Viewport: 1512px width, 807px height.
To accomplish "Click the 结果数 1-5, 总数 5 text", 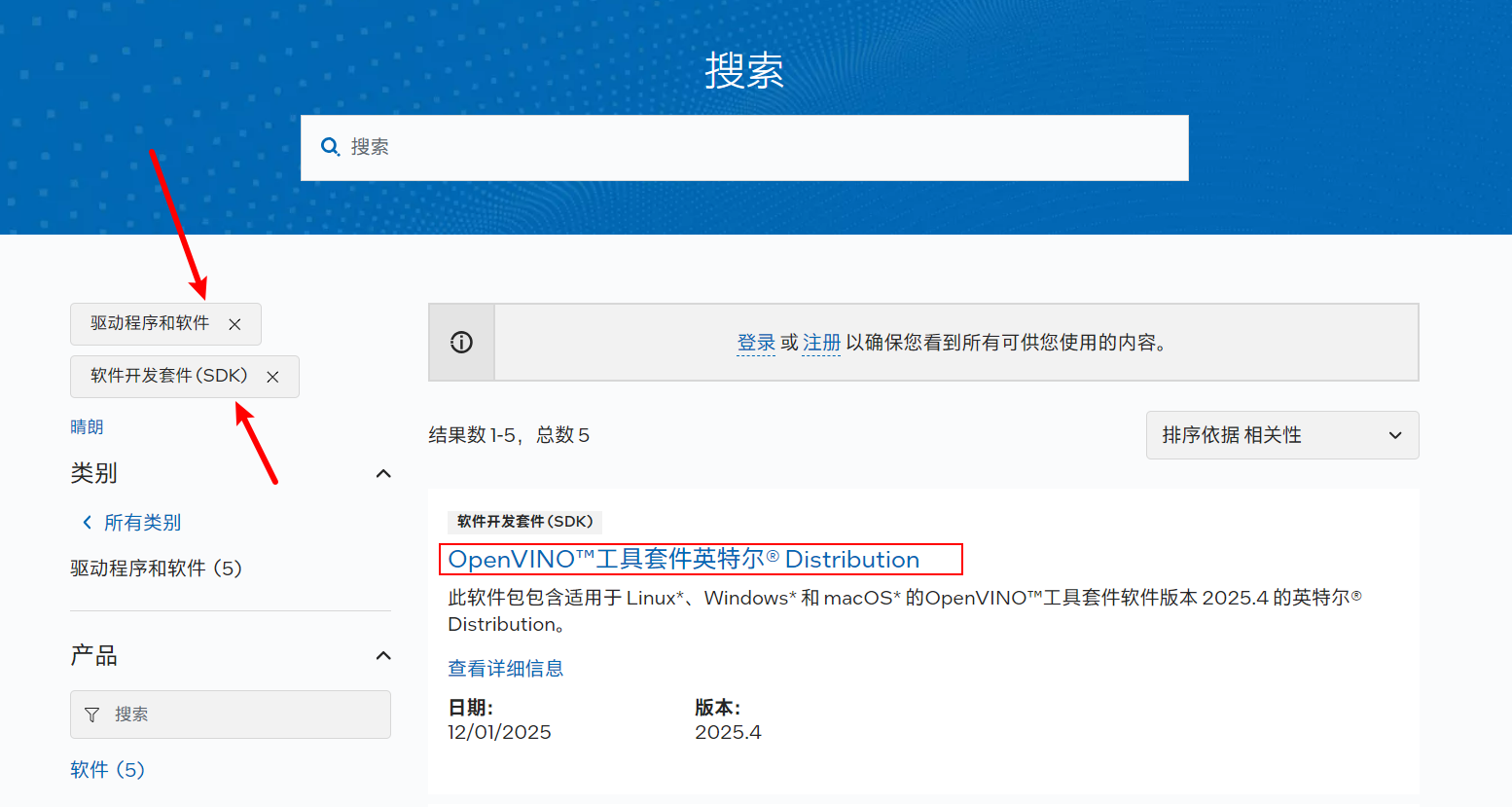I will 509,435.
